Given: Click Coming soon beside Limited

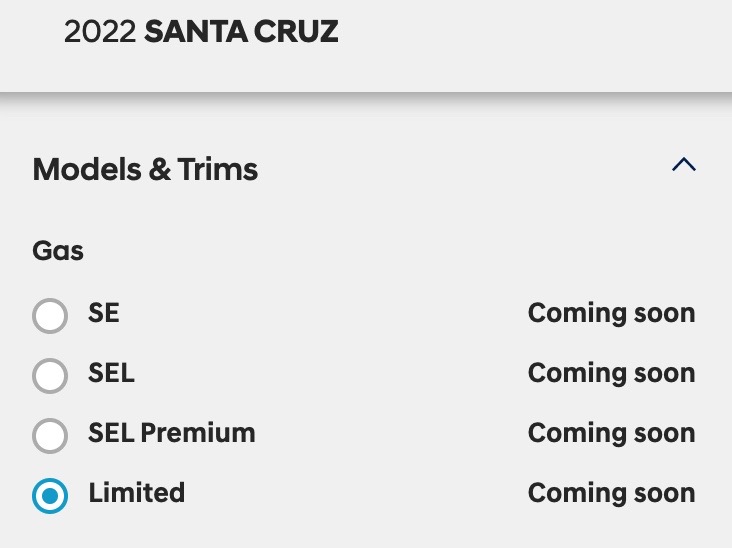Looking at the screenshot, I should click(x=611, y=494).
